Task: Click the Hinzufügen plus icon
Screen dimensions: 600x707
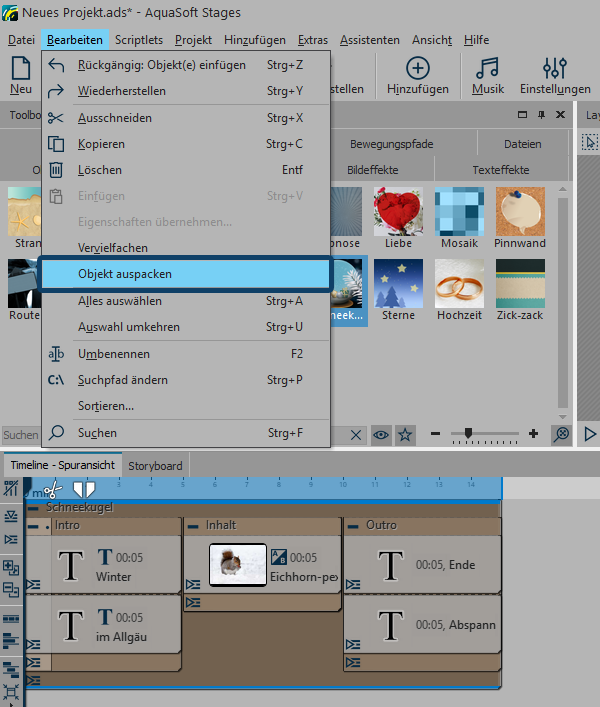Action: 417,74
